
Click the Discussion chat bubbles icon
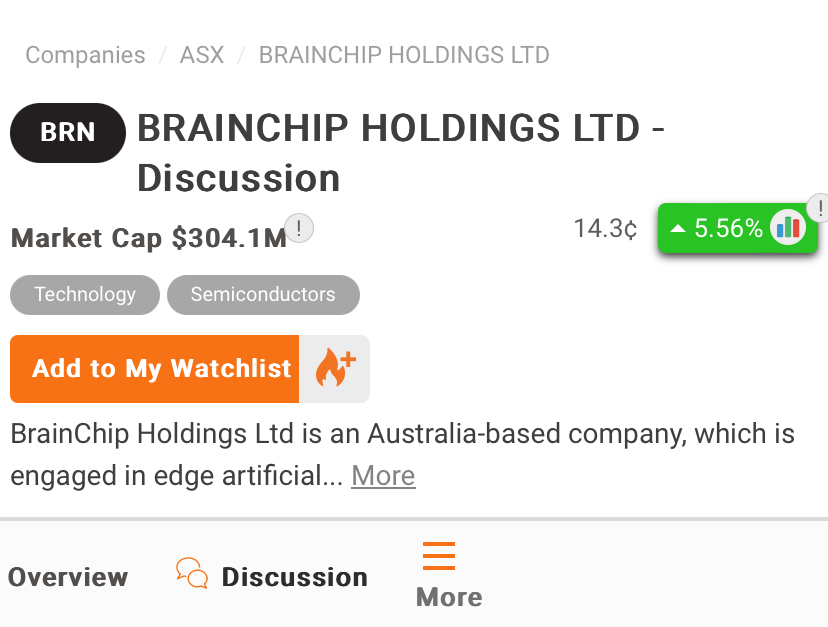(x=191, y=573)
